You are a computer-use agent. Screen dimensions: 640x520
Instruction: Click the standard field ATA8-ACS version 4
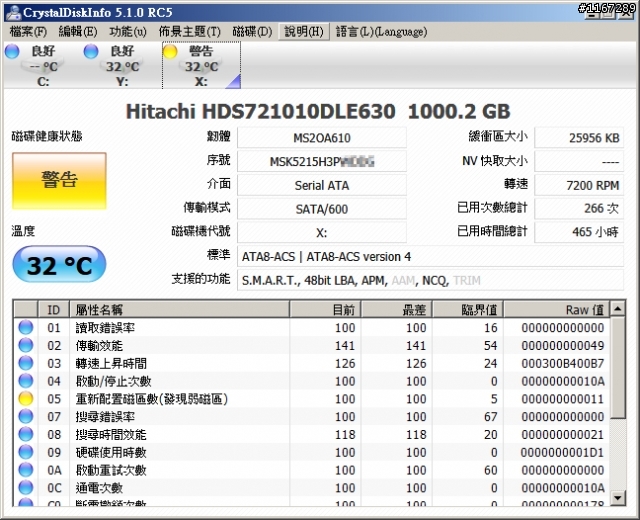point(431,256)
